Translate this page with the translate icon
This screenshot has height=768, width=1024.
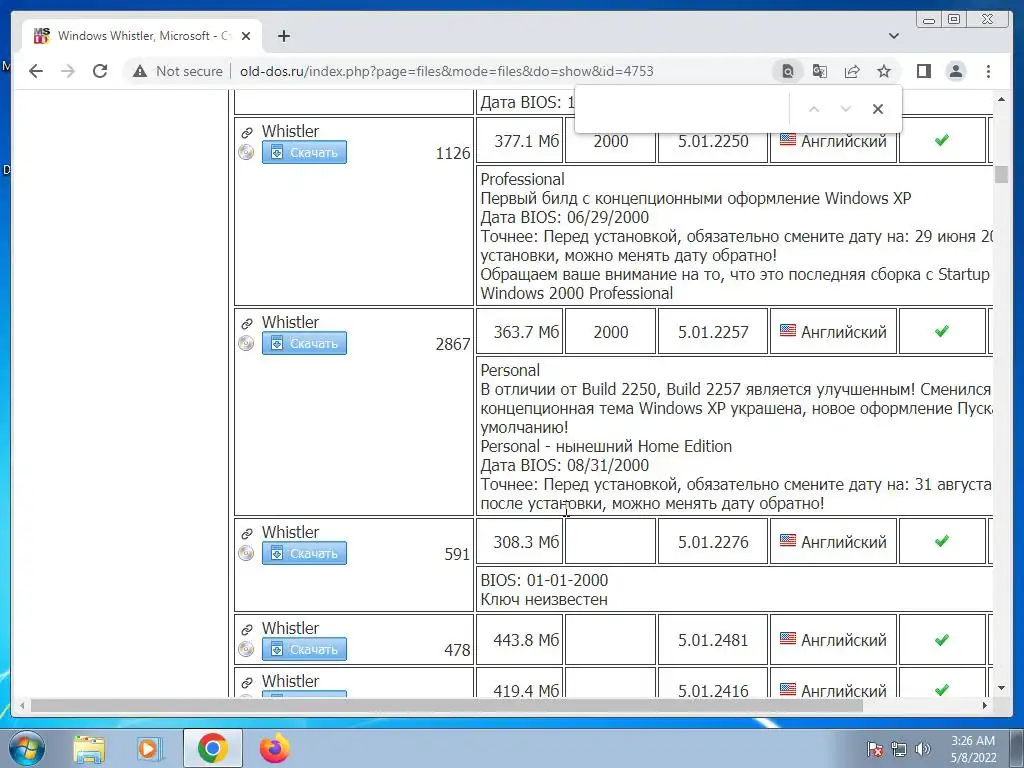pyautogui.click(x=820, y=71)
